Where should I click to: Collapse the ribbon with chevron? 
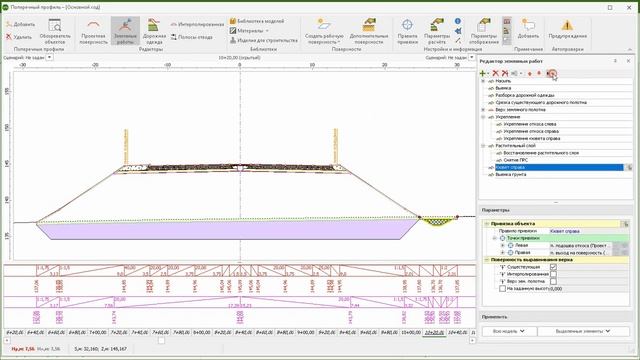(x=629, y=49)
